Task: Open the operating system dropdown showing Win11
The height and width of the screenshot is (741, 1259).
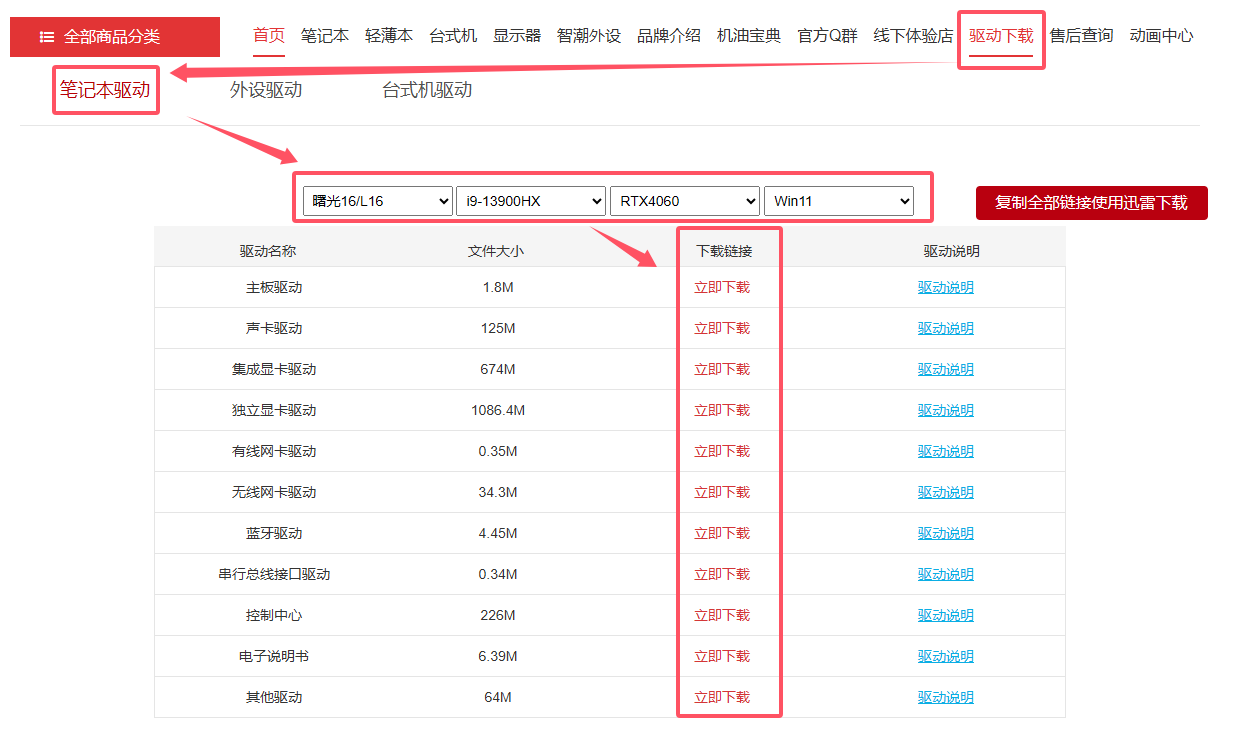Action: (838, 200)
